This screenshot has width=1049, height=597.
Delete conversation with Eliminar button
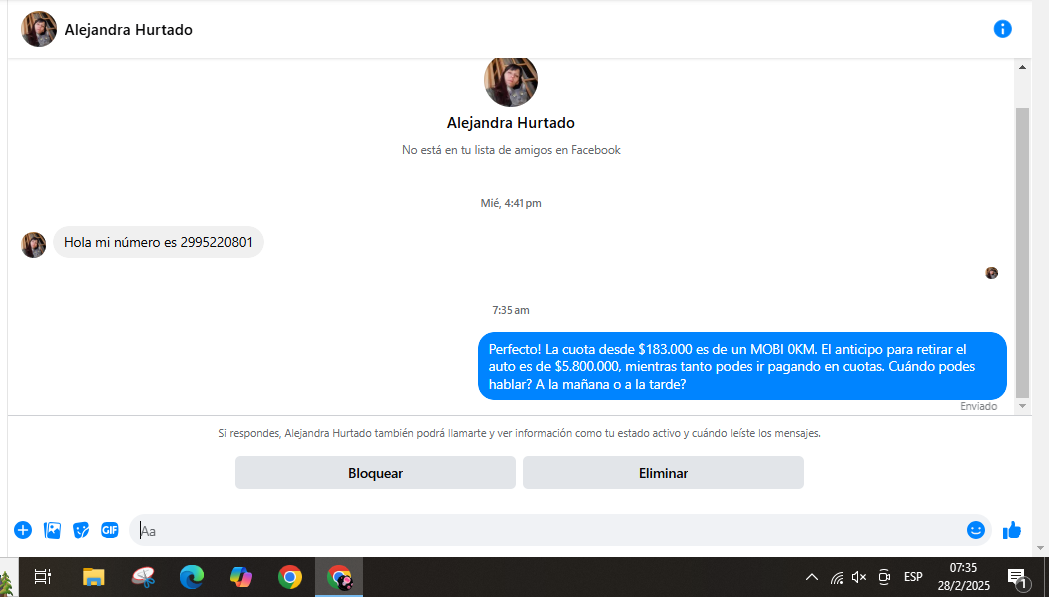click(663, 473)
